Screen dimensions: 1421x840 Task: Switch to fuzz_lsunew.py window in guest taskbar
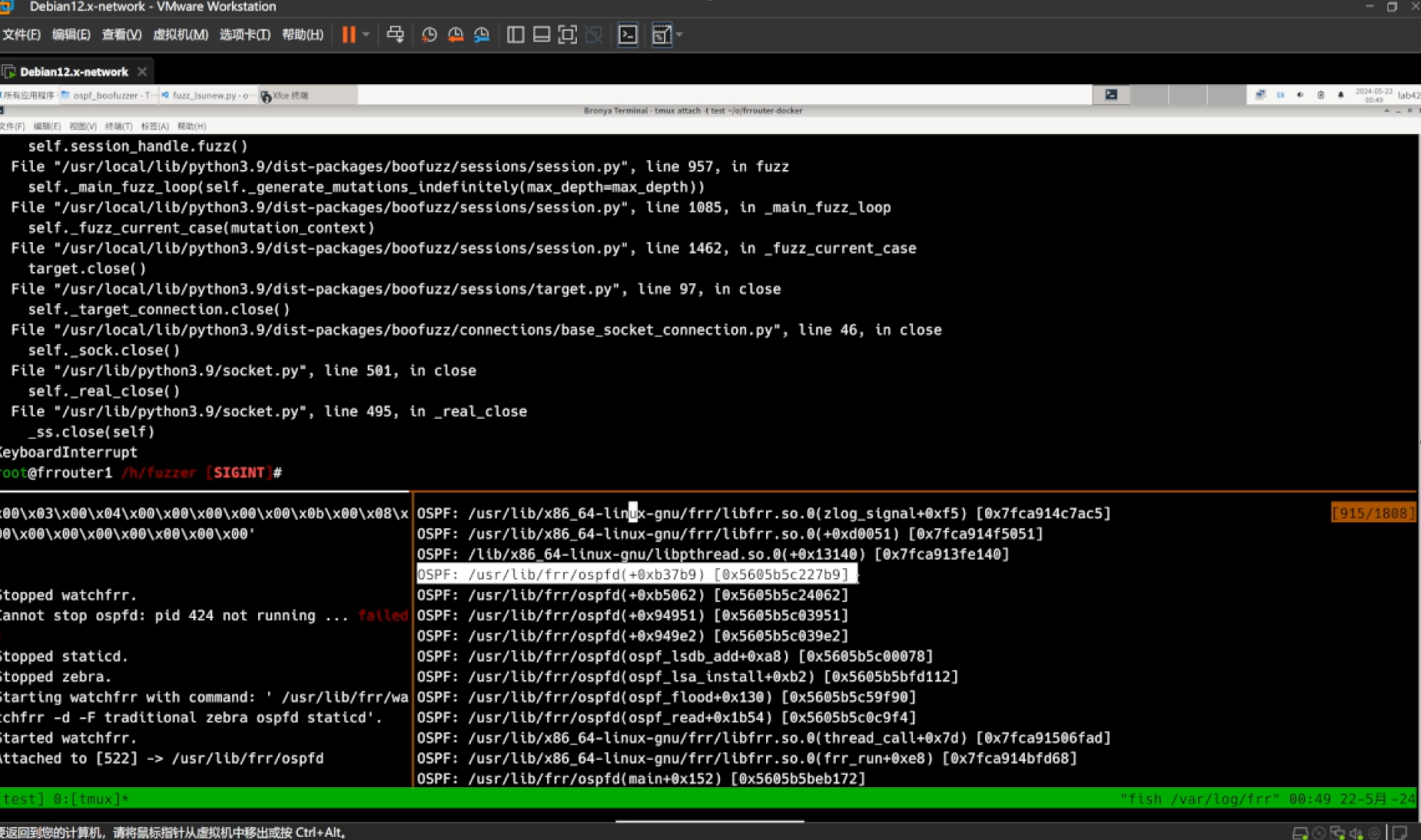[x=208, y=95]
